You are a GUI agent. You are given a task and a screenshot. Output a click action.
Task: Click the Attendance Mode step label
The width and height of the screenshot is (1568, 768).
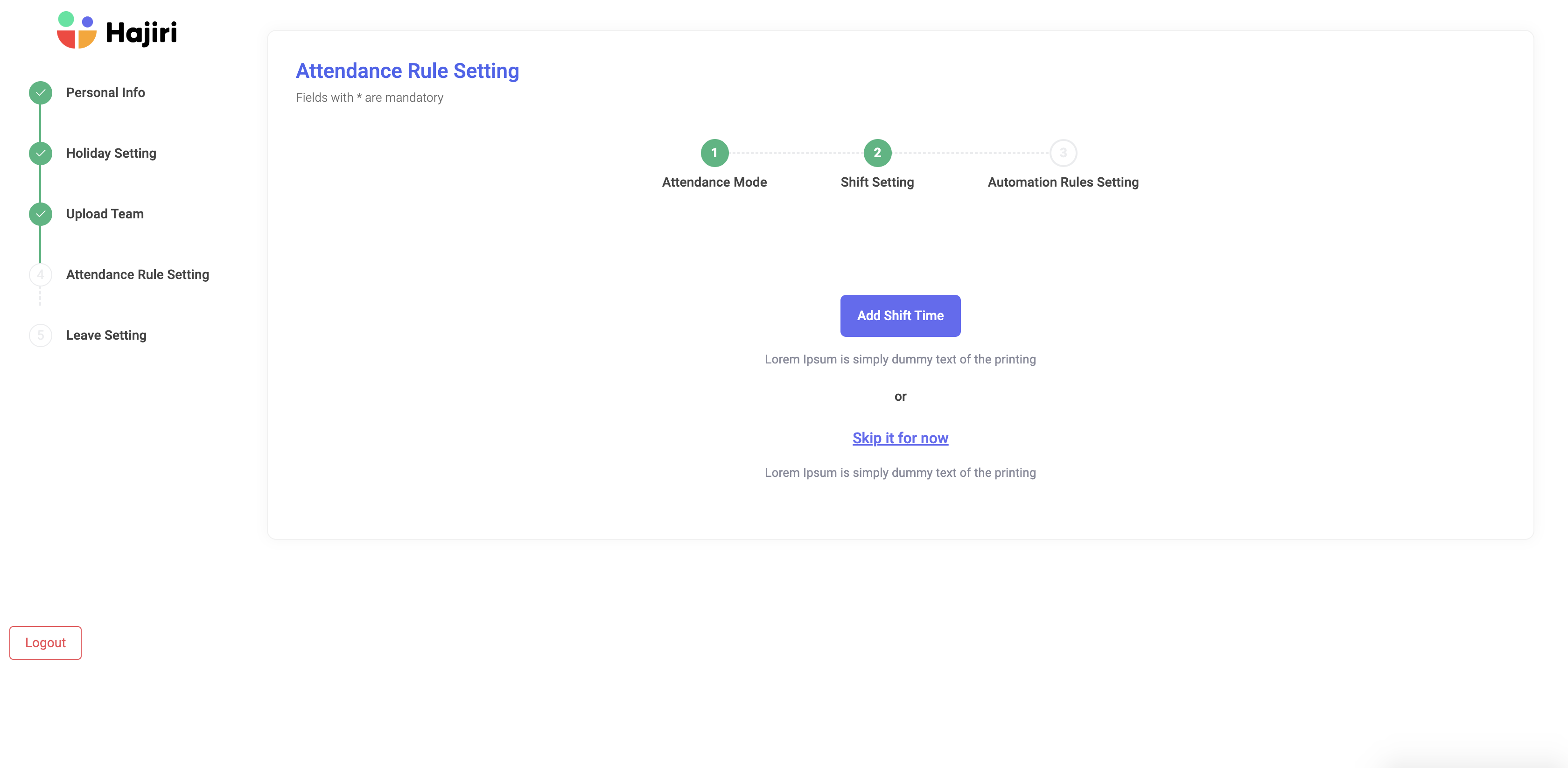click(x=714, y=182)
